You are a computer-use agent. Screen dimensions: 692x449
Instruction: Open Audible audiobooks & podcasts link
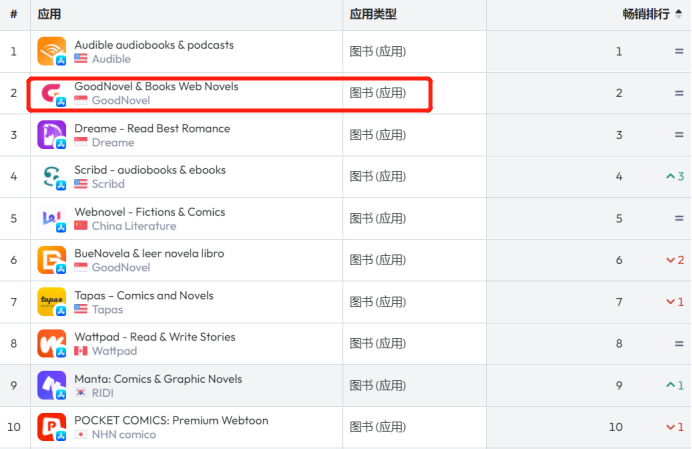coord(154,45)
